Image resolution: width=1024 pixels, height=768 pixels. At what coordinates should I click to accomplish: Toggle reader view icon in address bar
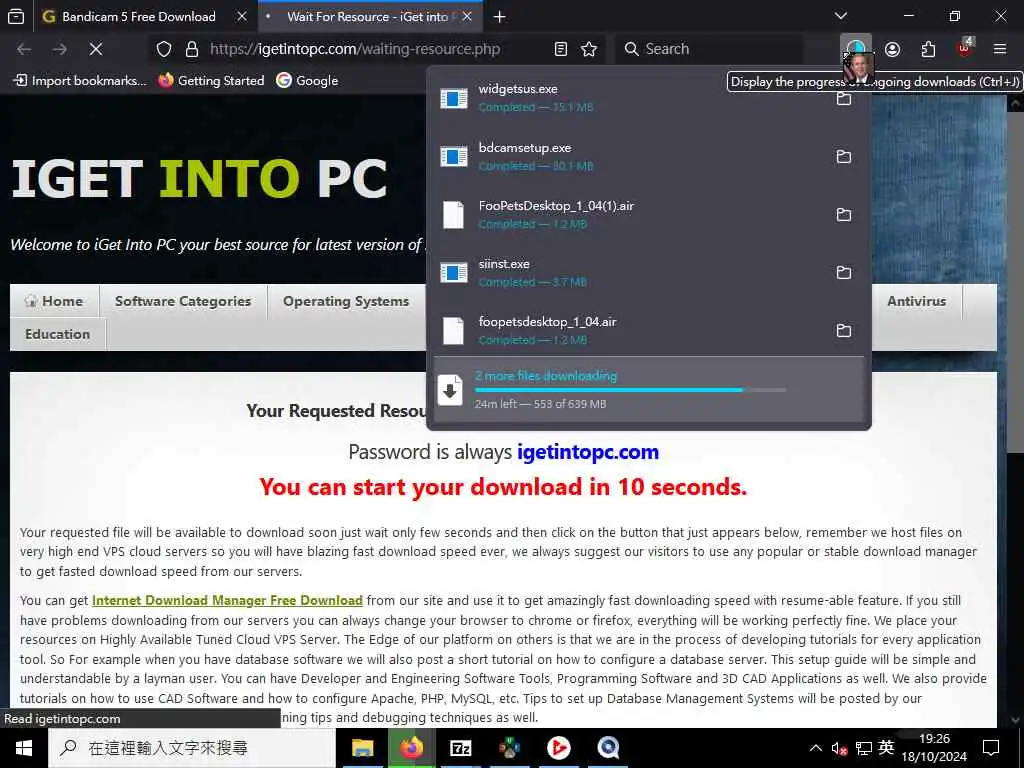[x=560, y=49]
